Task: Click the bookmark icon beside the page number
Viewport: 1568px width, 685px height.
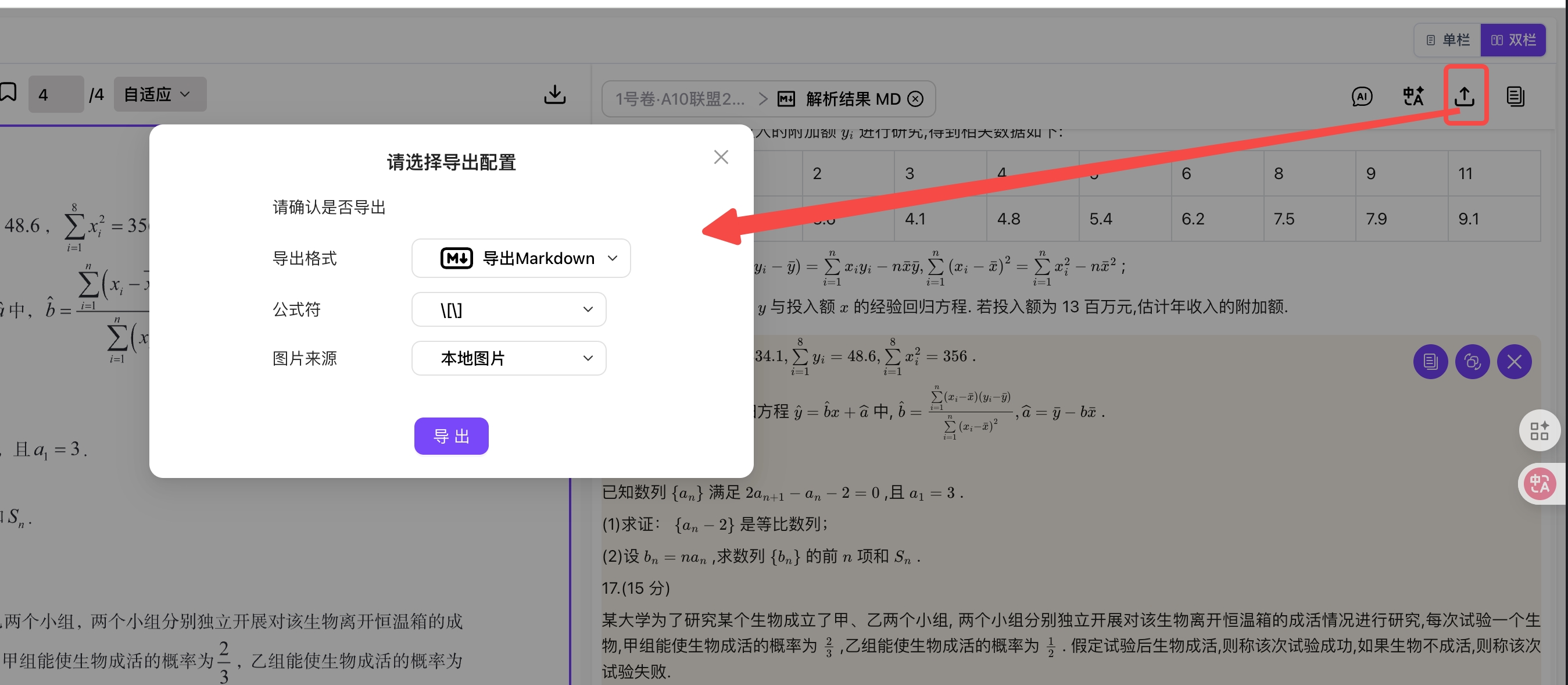Action: pyautogui.click(x=9, y=92)
